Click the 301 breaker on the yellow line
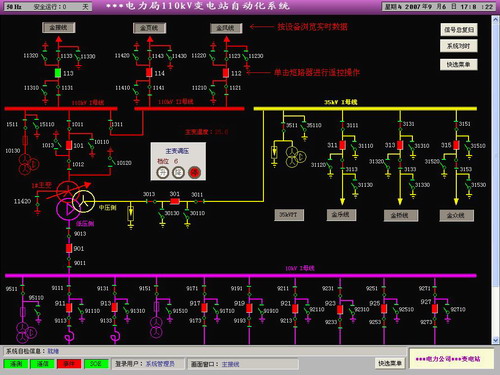The height and width of the screenshot is (375, 500). click(175, 201)
